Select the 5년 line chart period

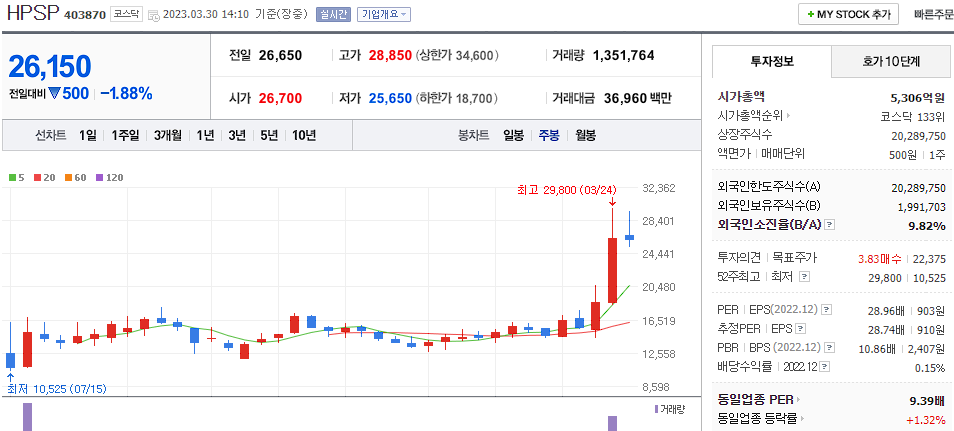click(269, 135)
